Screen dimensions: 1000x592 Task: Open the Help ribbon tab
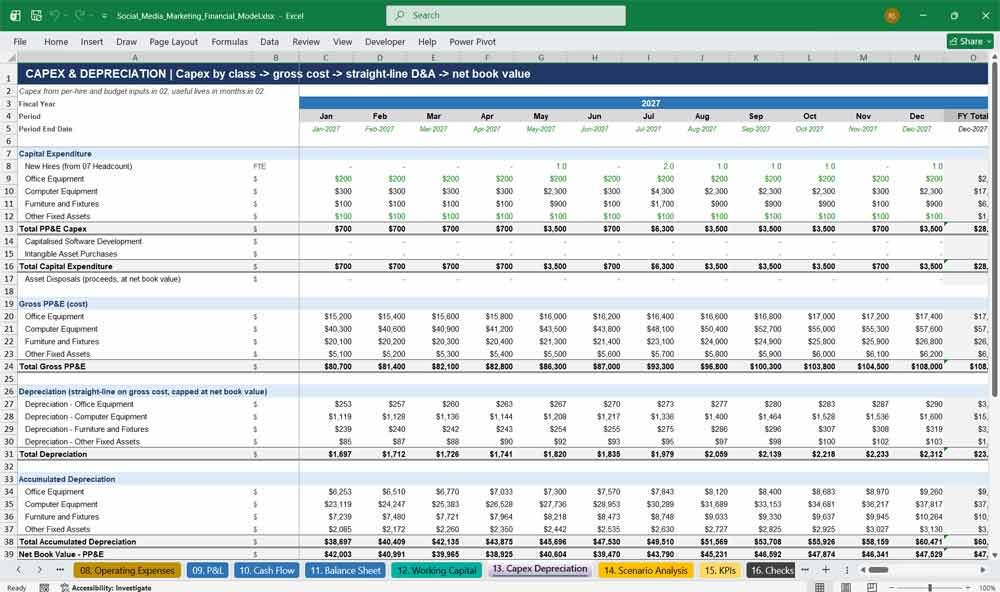(427, 41)
